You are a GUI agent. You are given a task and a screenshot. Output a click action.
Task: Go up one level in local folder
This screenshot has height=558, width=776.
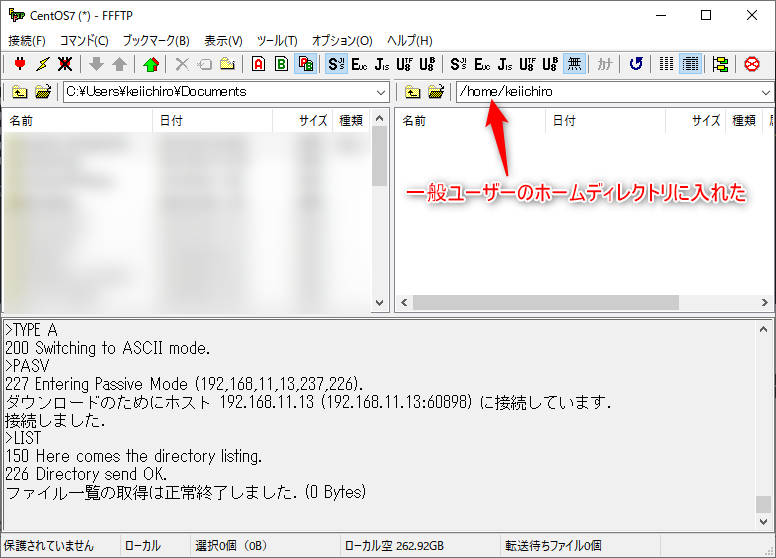19,92
